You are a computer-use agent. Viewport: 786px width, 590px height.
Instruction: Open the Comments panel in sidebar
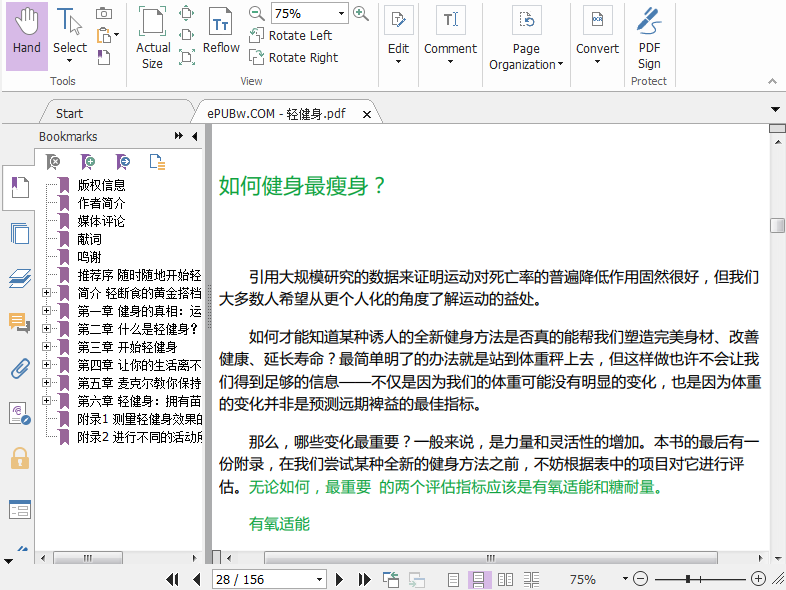[19, 322]
